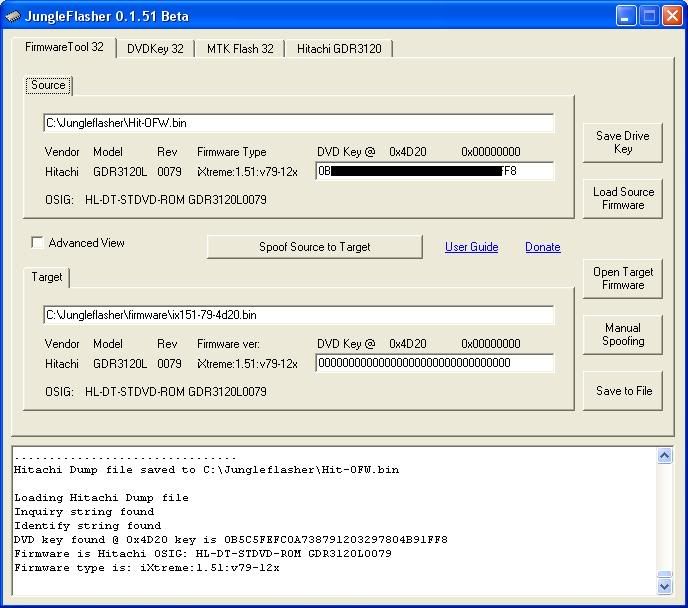
Task: Click the target firmware file path field
Action: (x=298, y=315)
